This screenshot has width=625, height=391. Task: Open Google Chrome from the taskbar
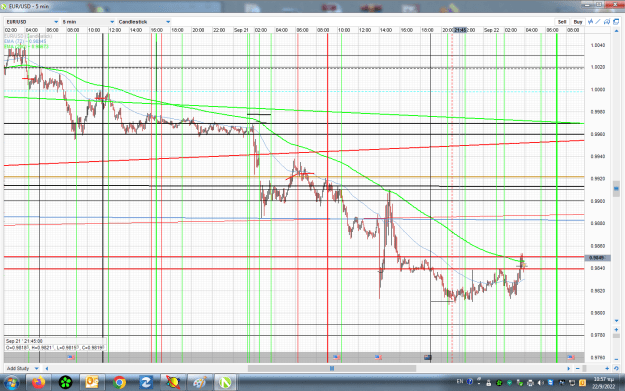click(x=119, y=383)
